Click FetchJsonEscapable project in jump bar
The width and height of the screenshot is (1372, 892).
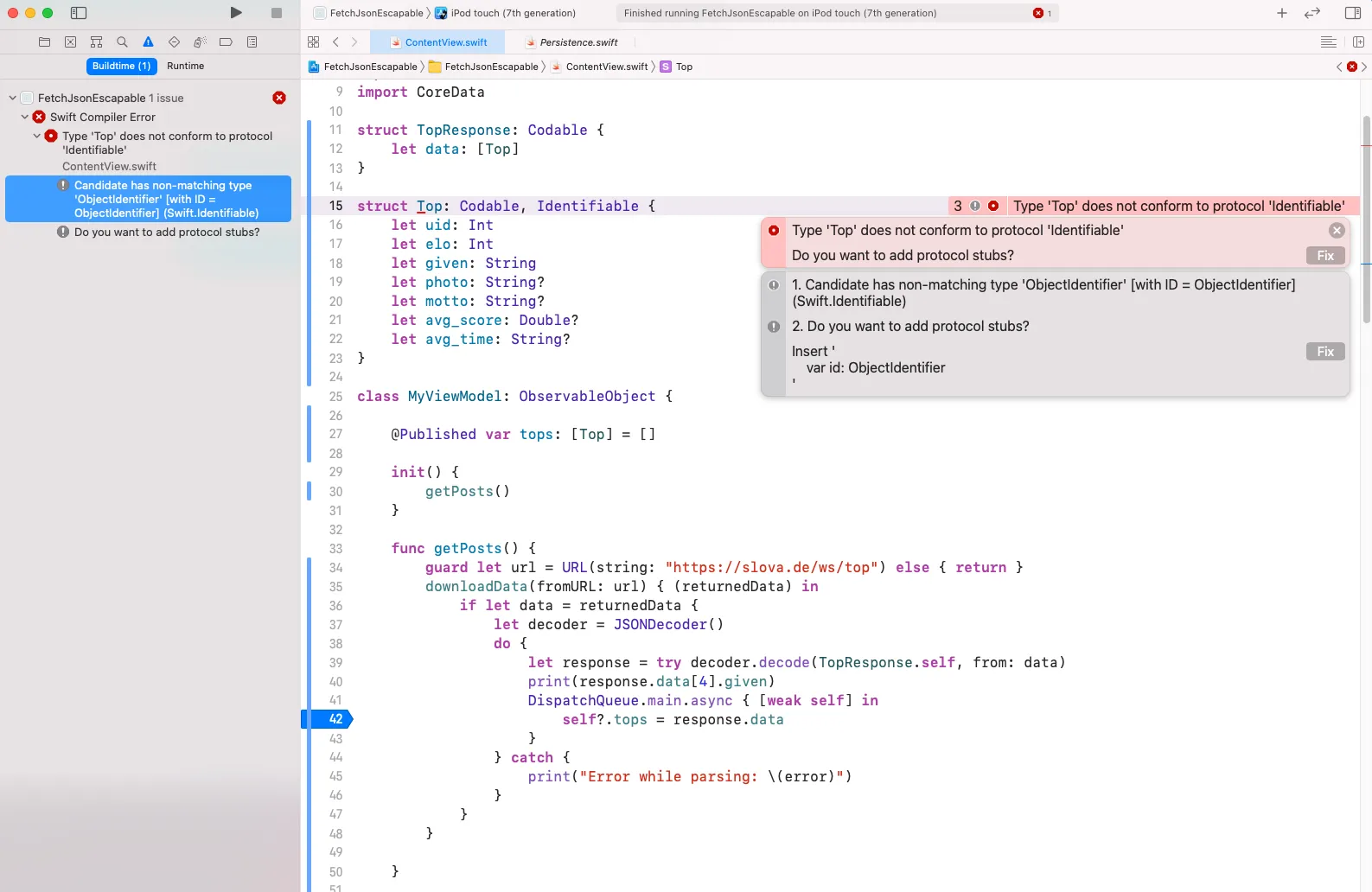coord(363,67)
